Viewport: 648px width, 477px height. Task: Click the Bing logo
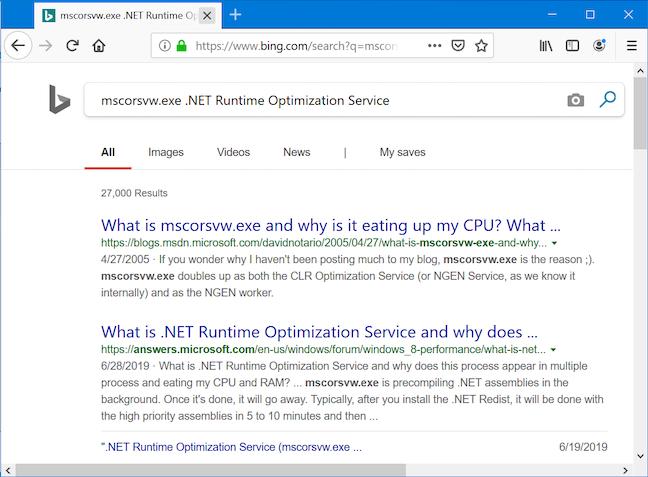coord(60,99)
